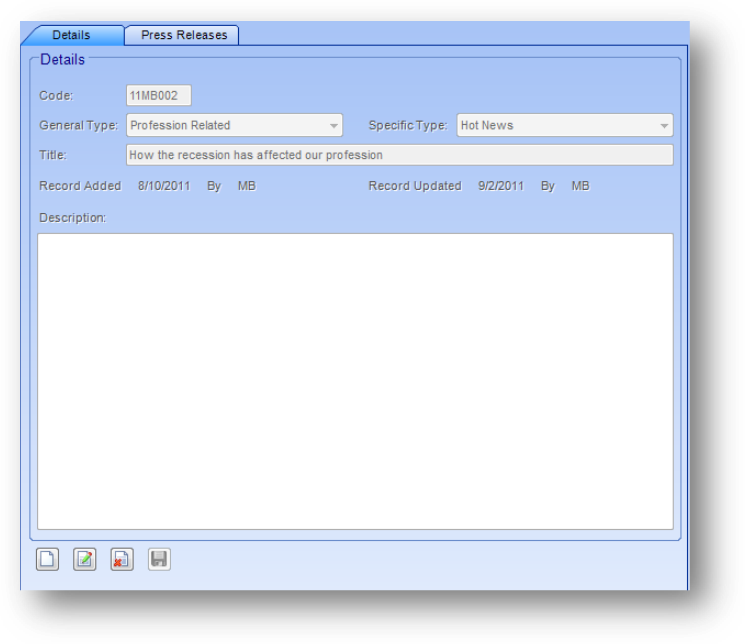Click the MB initials after Record Updated
The width and height of the screenshot is (745, 644).
[580, 186]
